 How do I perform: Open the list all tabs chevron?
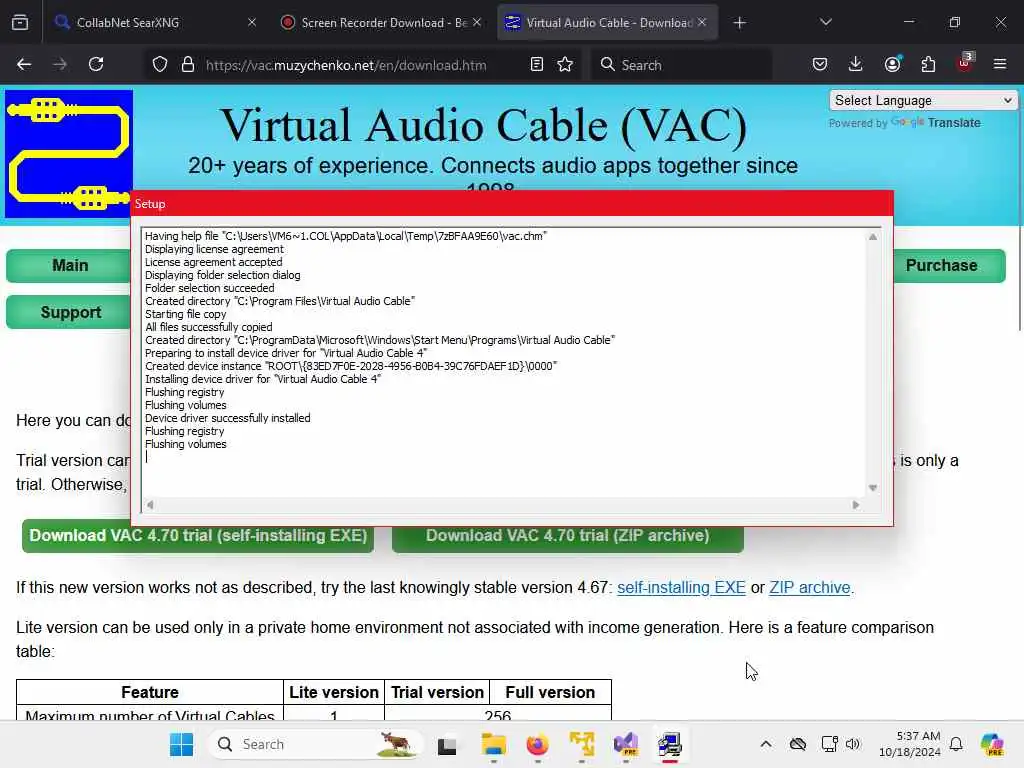point(825,22)
